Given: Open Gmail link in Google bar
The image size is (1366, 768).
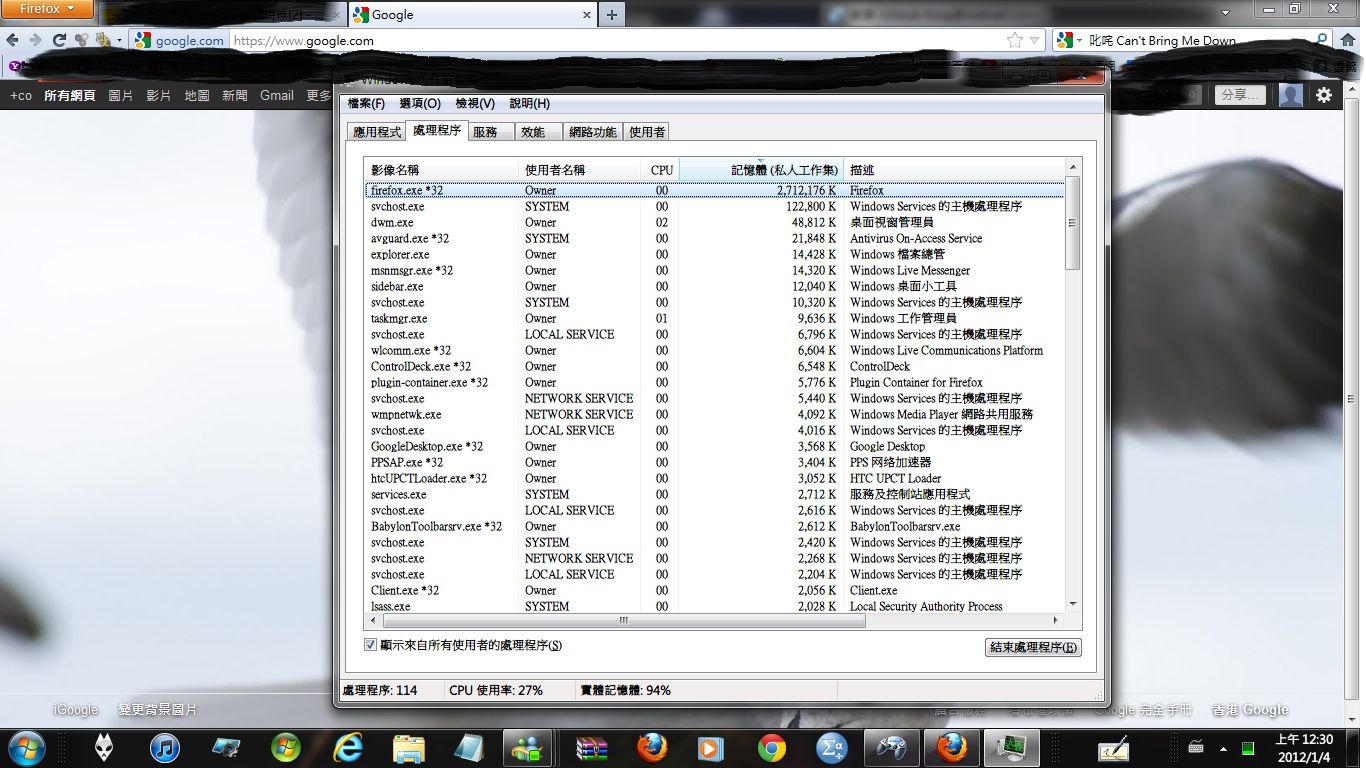Looking at the screenshot, I should coord(277,95).
